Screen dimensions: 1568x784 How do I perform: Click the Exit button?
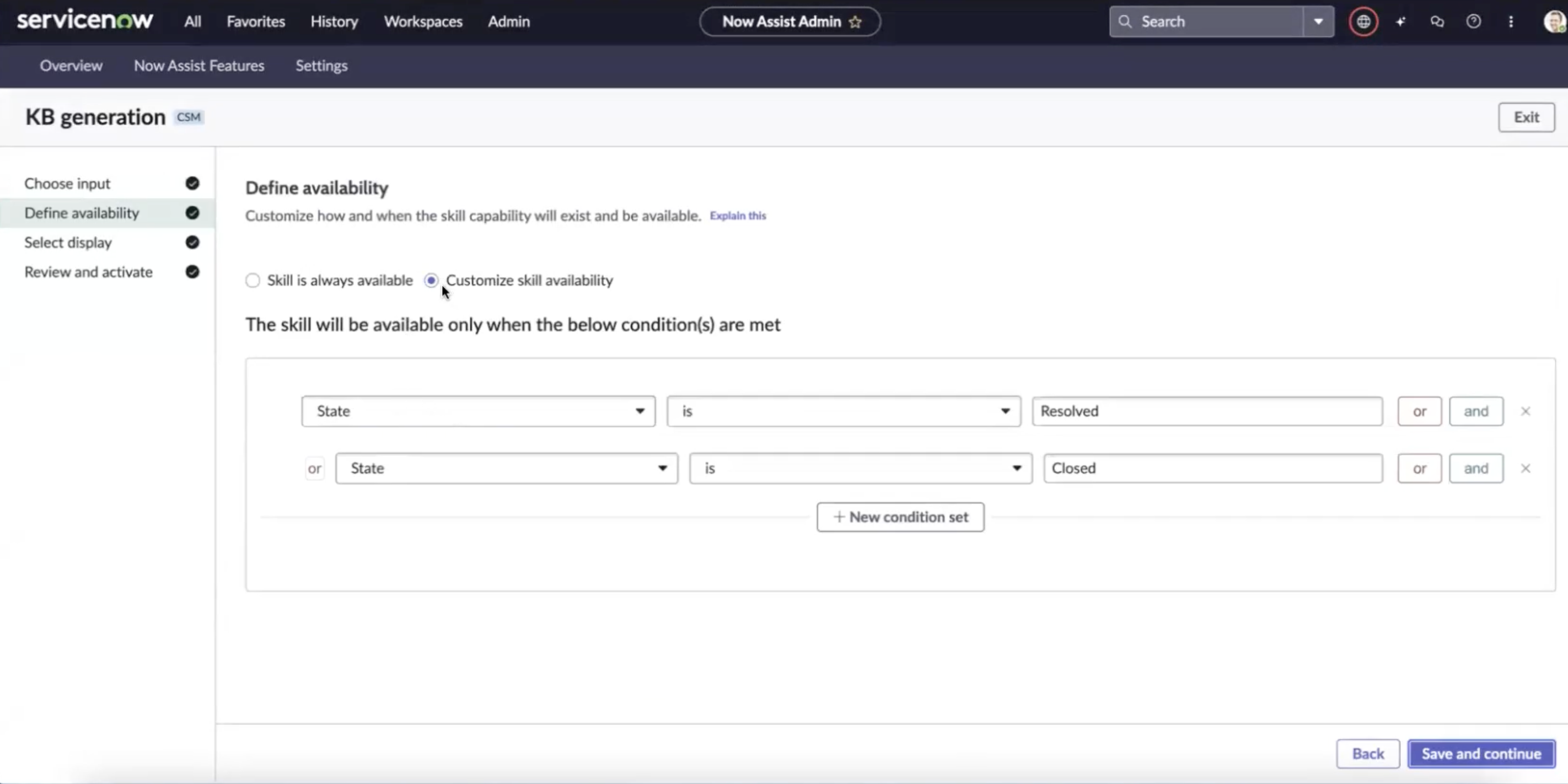click(1527, 117)
